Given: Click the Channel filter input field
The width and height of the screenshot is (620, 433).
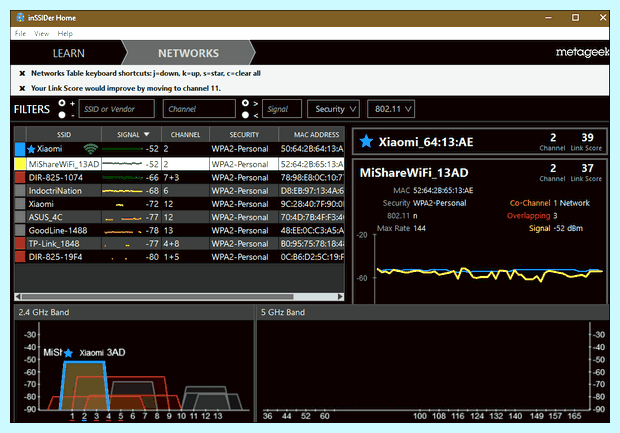Looking at the screenshot, I should (199, 109).
